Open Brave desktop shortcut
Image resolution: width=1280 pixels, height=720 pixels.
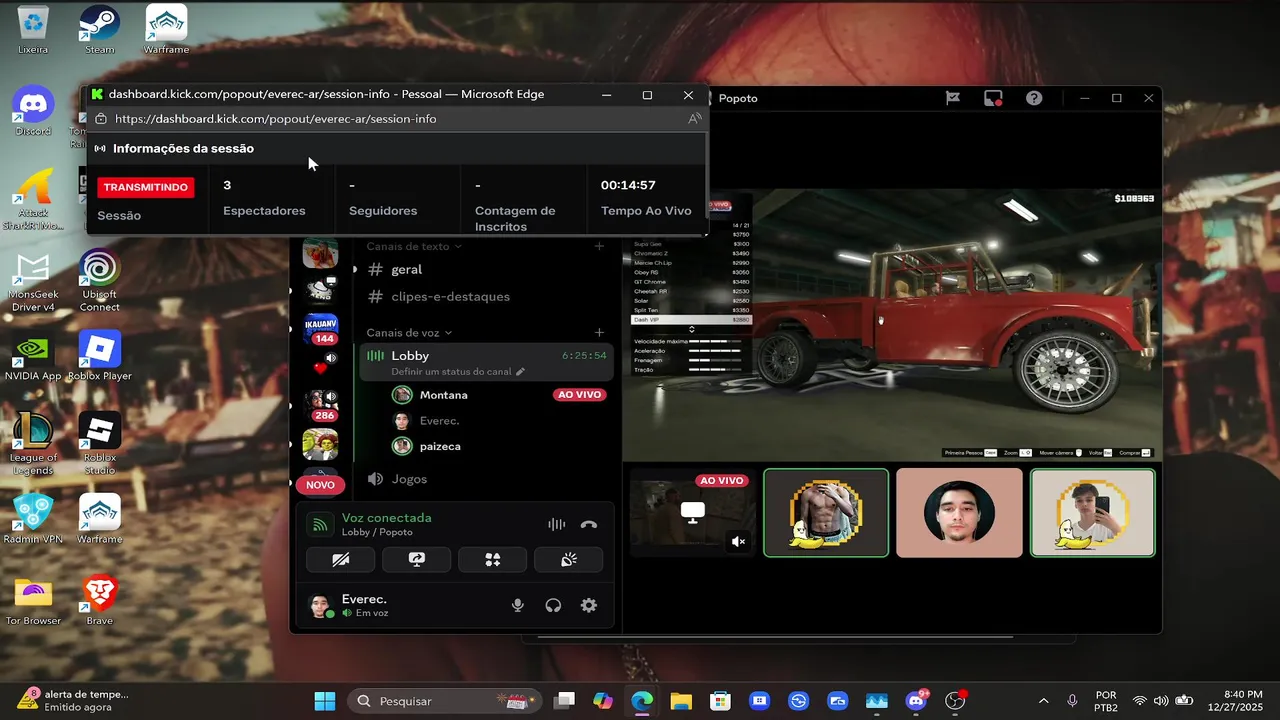pos(100,601)
